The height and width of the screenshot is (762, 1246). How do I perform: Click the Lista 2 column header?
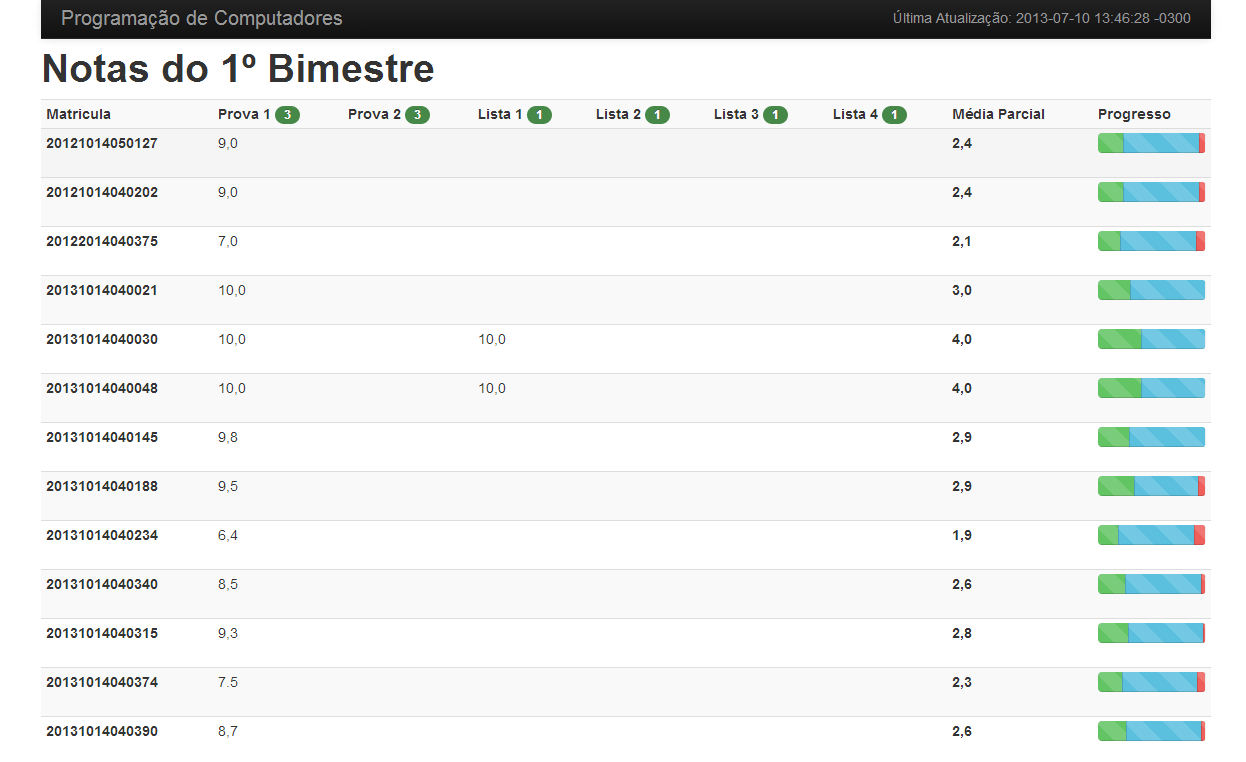(618, 114)
